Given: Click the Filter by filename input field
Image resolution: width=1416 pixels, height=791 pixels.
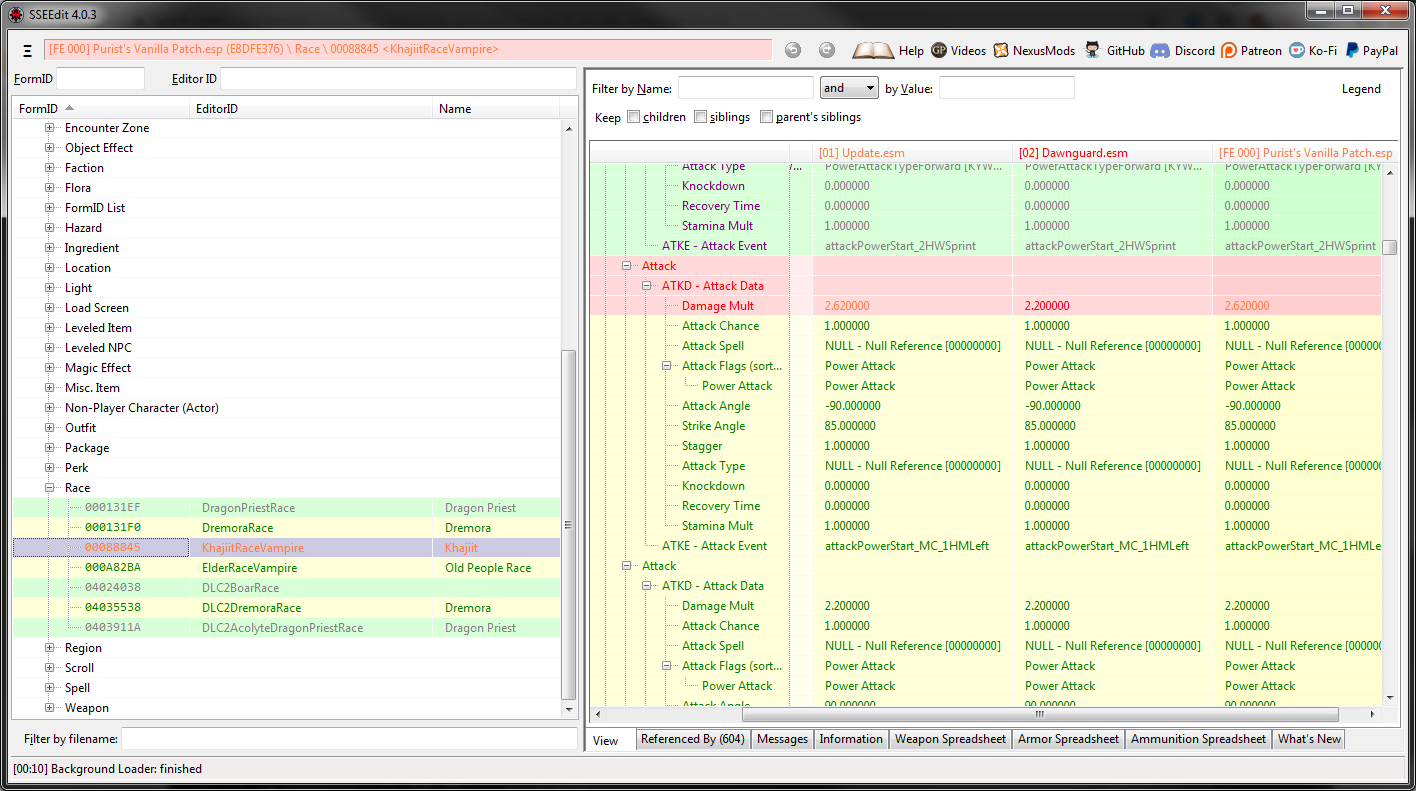Looking at the screenshot, I should 348,739.
